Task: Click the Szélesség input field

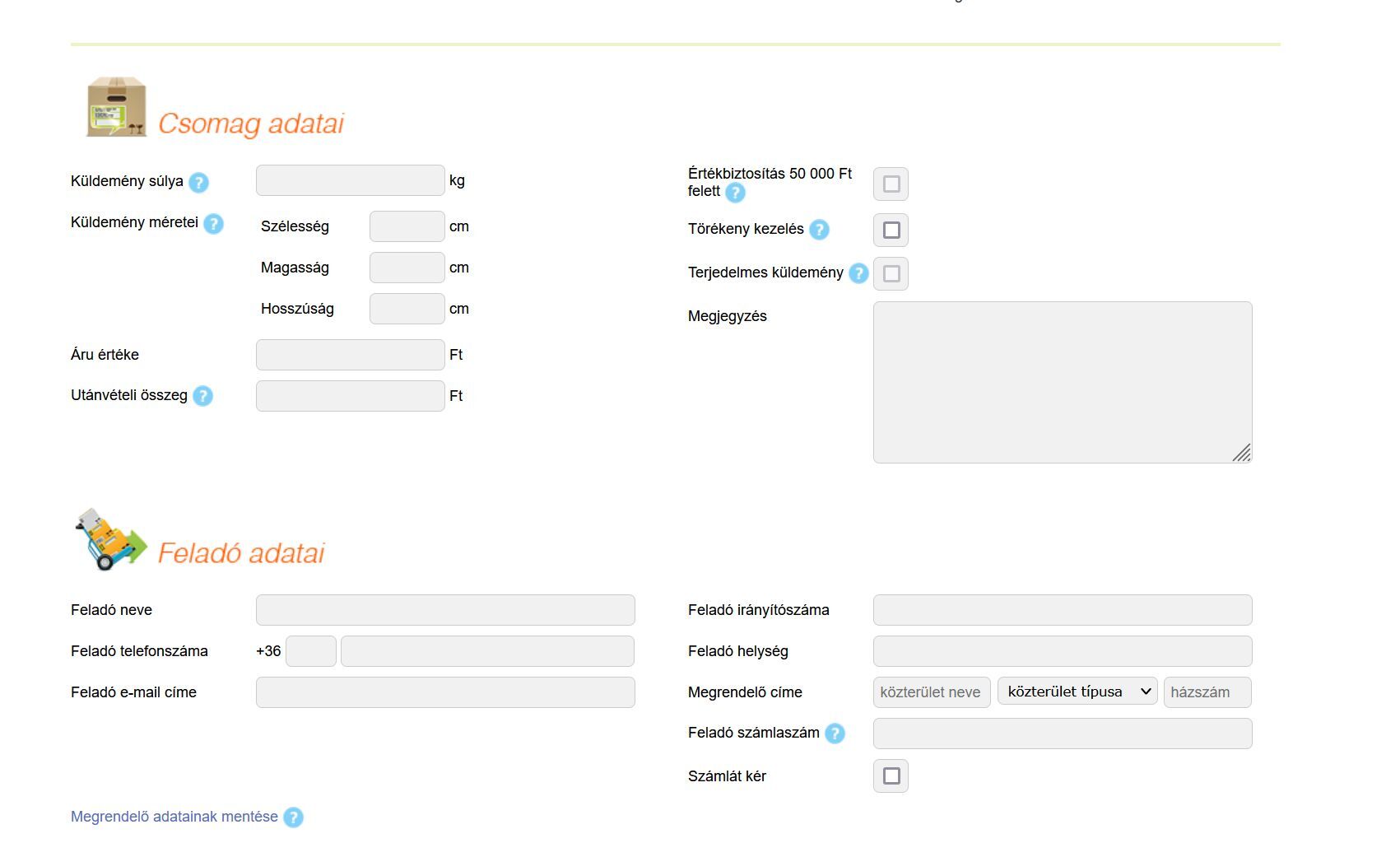Action: click(x=407, y=226)
